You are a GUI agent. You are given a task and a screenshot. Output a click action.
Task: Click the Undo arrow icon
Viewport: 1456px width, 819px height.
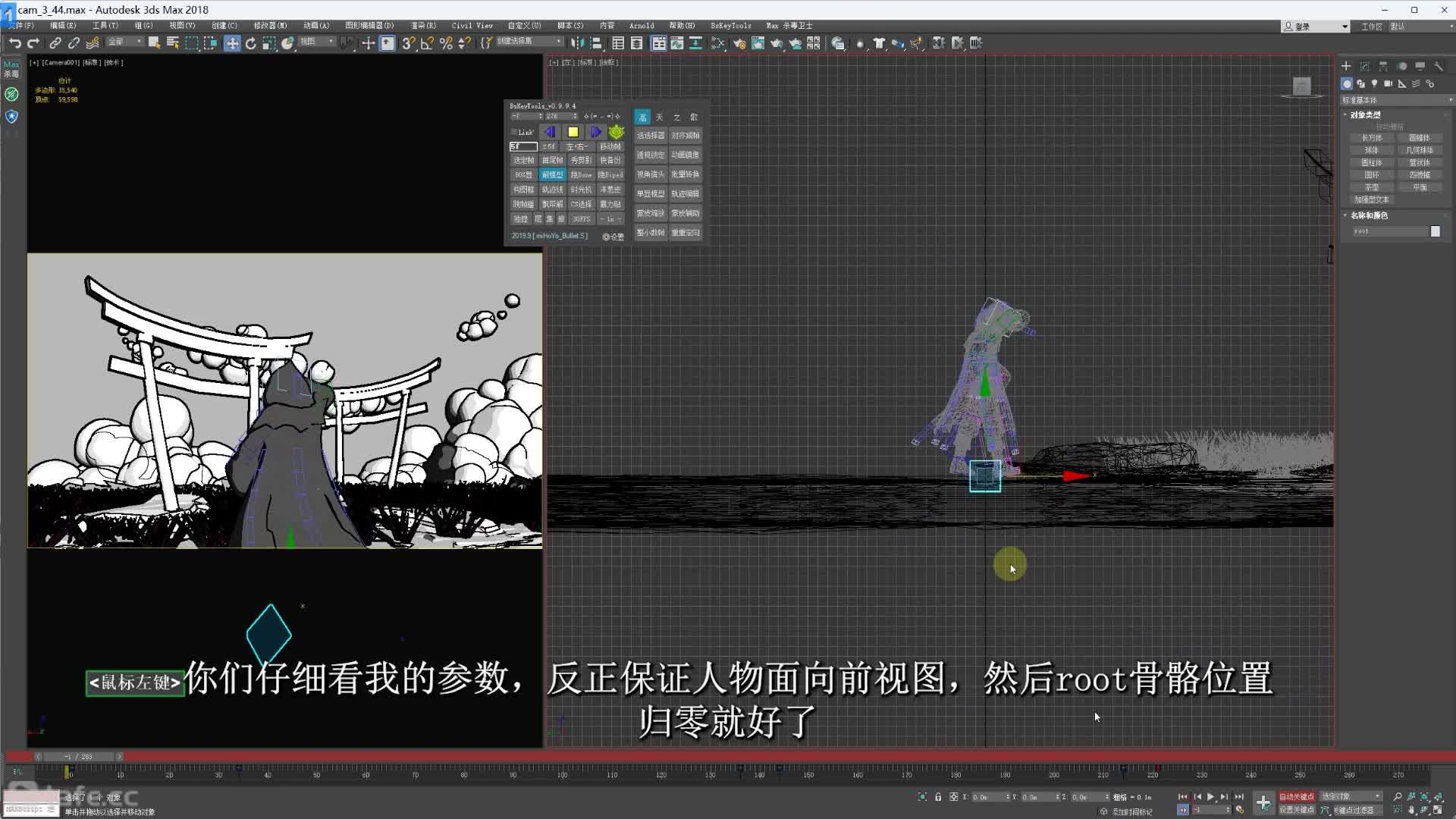(x=14, y=43)
